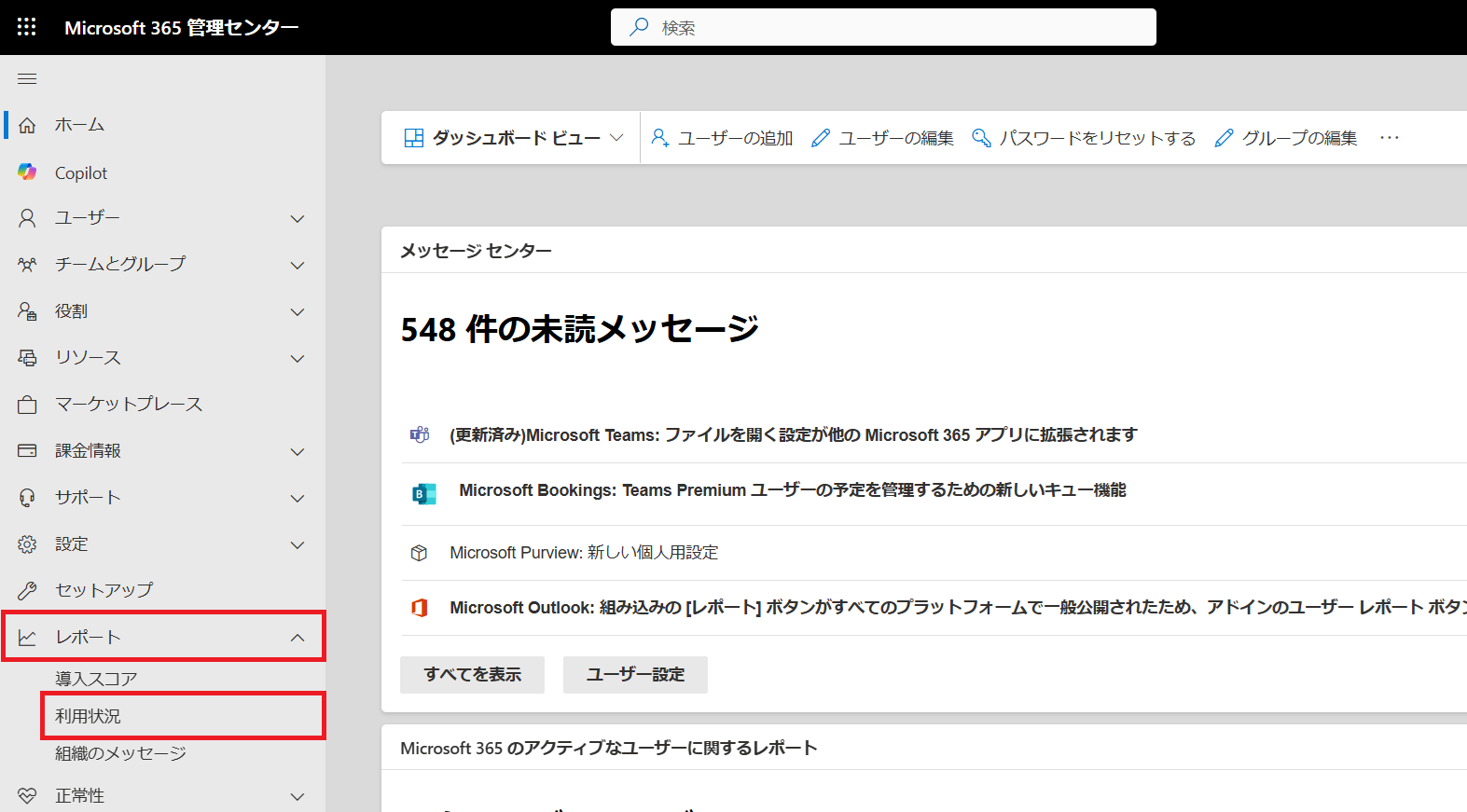Click the Roles icon

tap(27, 311)
